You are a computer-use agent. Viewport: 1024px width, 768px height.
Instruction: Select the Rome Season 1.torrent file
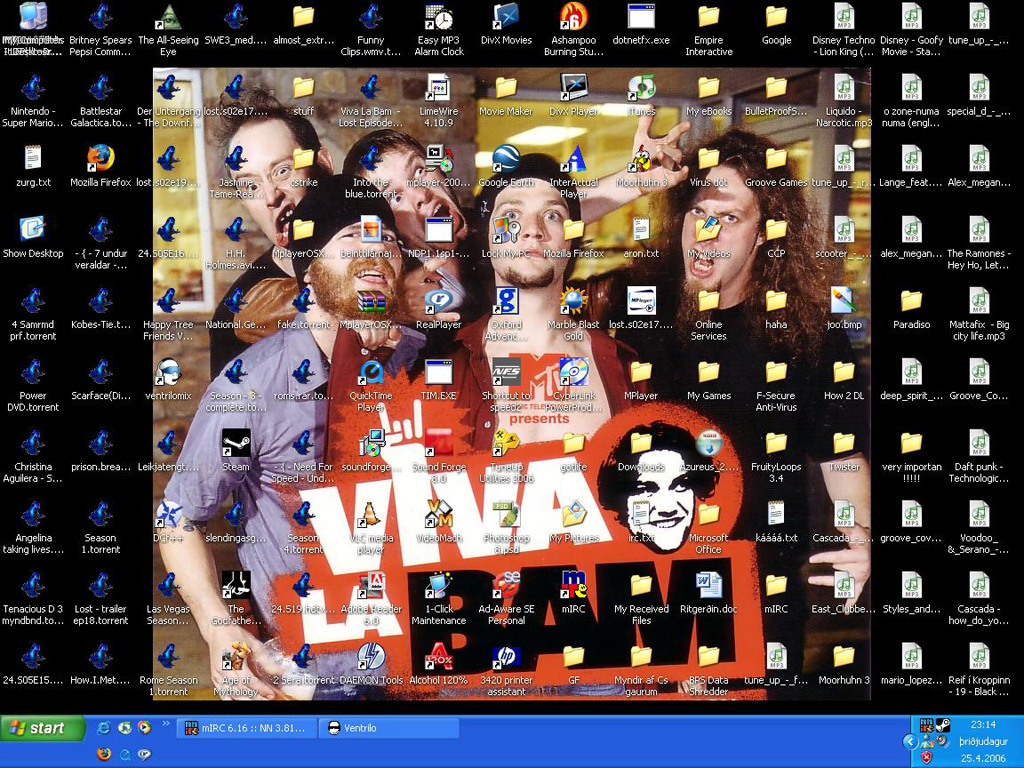[168, 670]
